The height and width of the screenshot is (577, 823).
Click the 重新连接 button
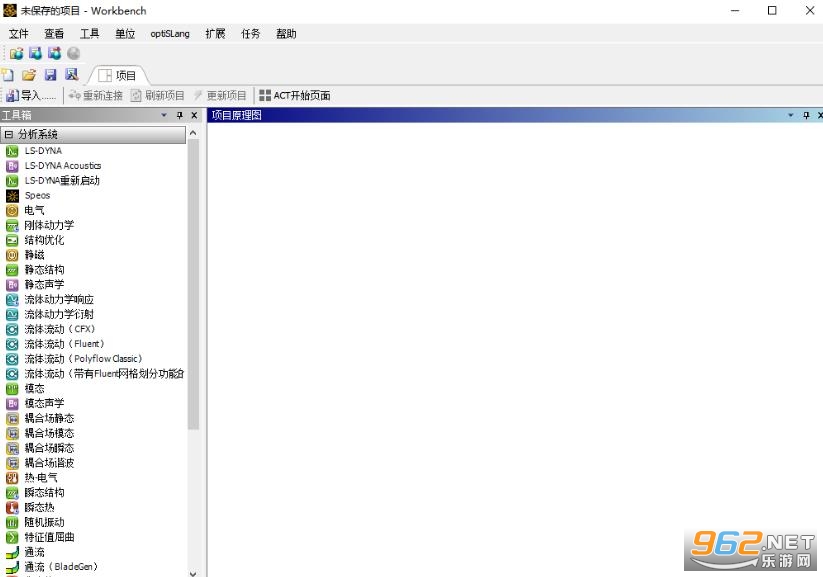(x=96, y=96)
